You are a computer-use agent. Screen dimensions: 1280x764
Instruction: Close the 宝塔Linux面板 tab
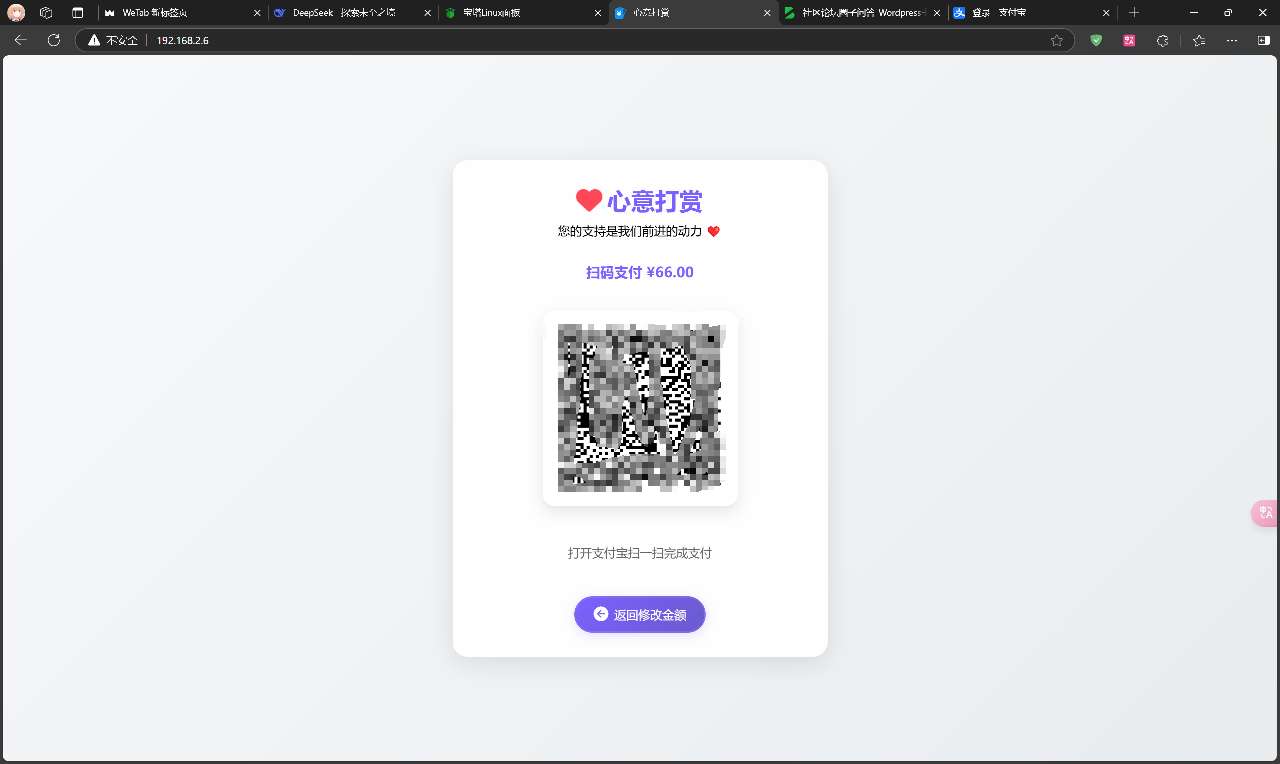click(x=597, y=13)
